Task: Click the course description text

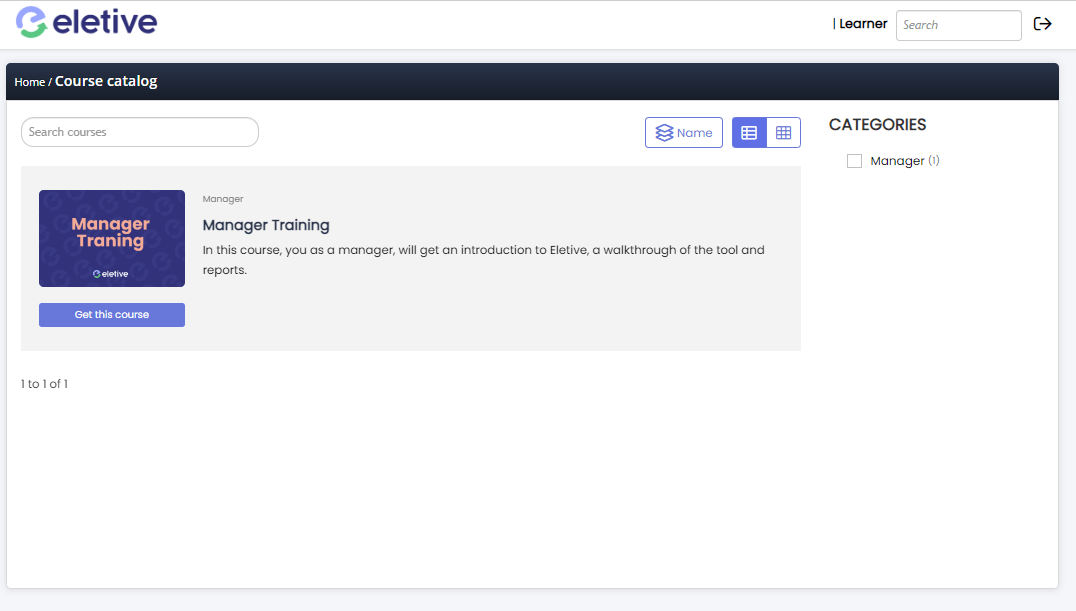Action: click(x=483, y=260)
